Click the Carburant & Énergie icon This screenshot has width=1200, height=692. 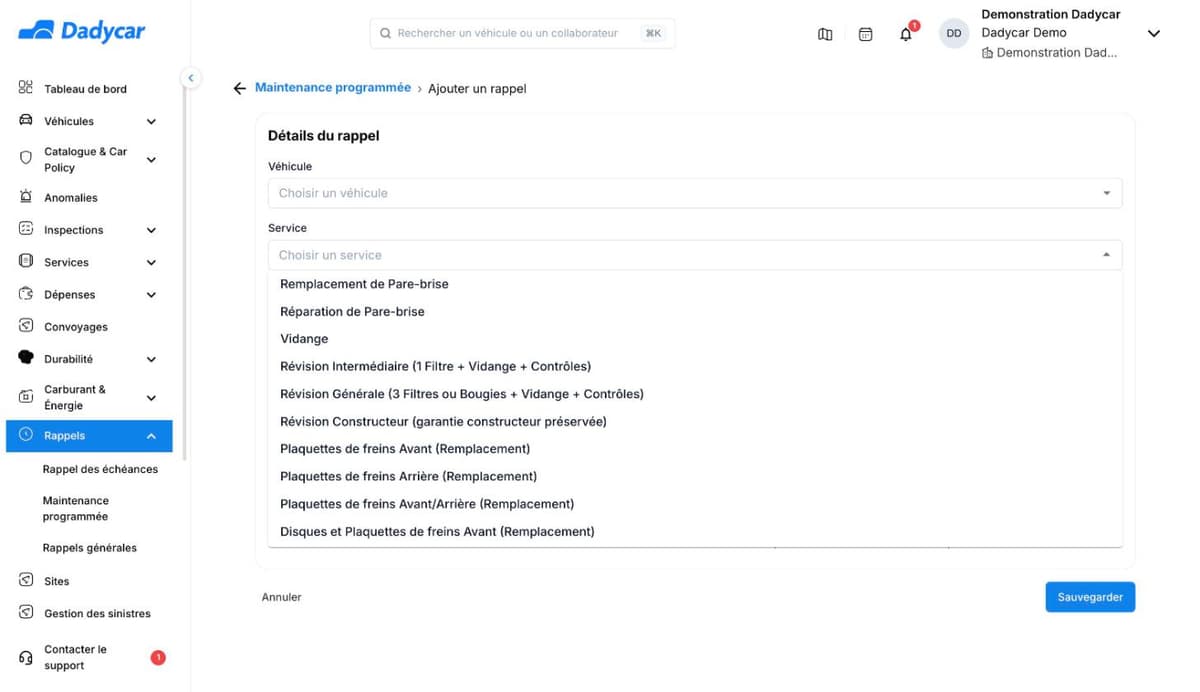coord(26,397)
